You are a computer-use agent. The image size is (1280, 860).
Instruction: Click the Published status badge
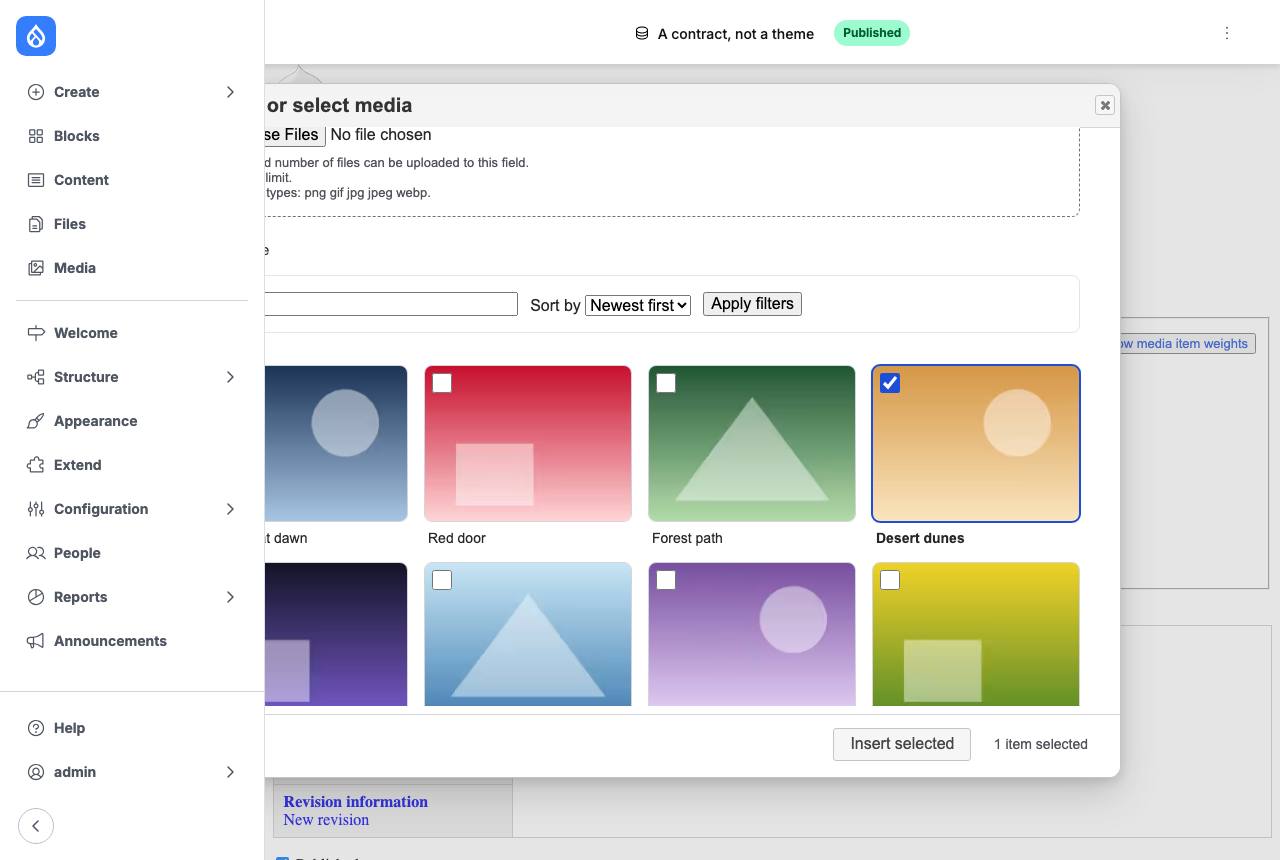tap(872, 33)
